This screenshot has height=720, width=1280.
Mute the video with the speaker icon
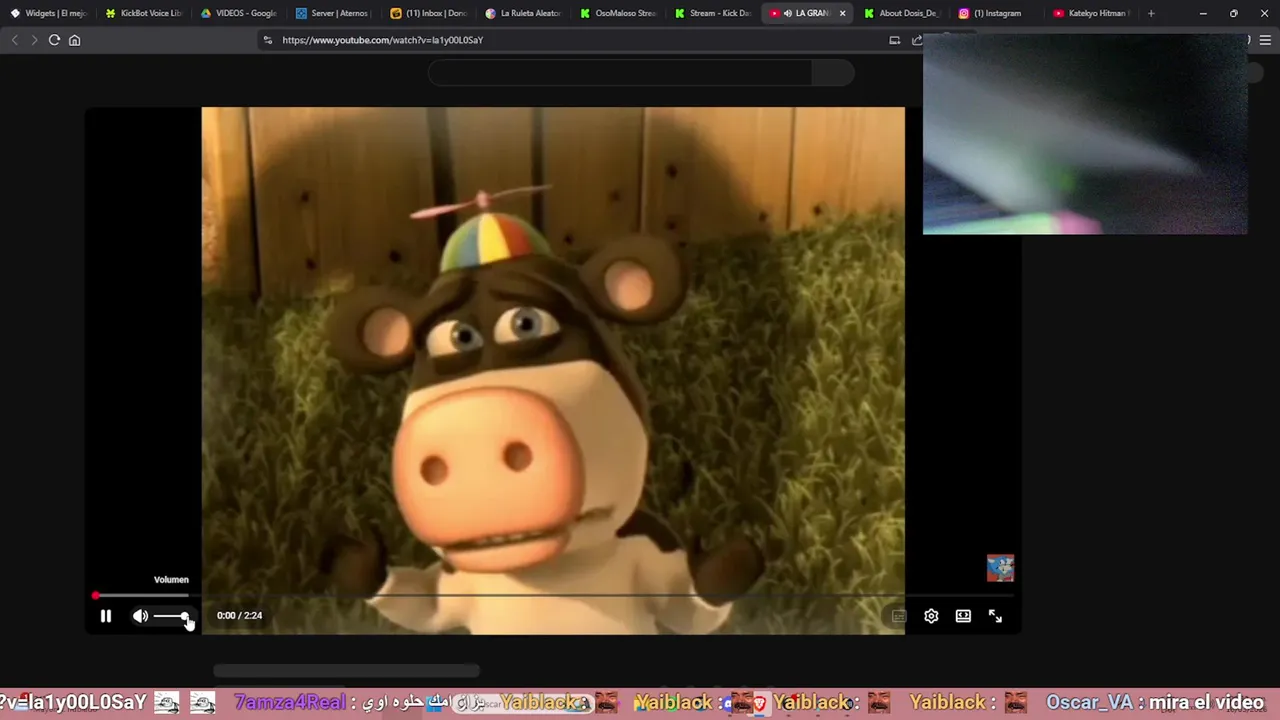tap(140, 616)
